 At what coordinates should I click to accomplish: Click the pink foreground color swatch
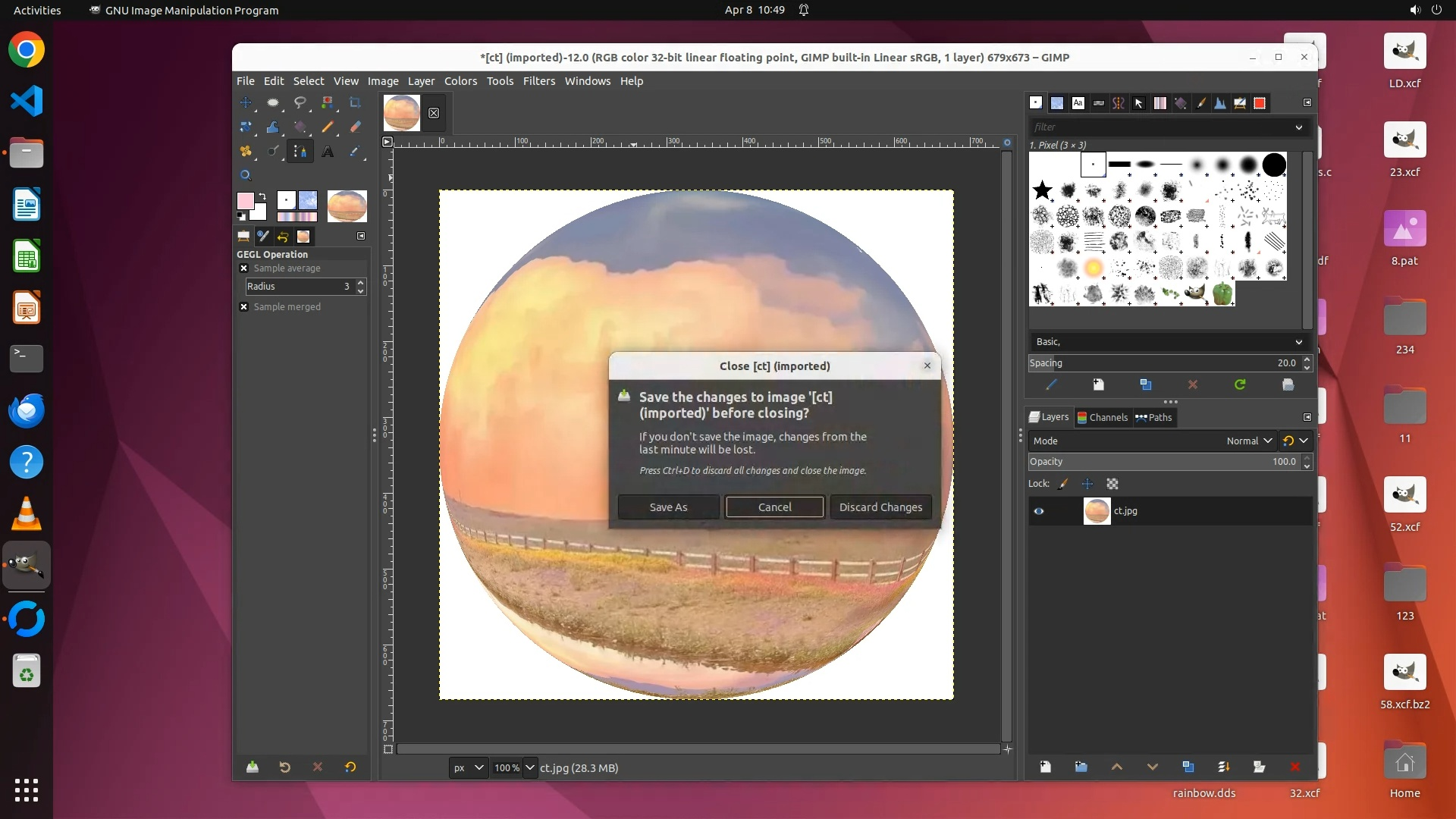(x=245, y=201)
